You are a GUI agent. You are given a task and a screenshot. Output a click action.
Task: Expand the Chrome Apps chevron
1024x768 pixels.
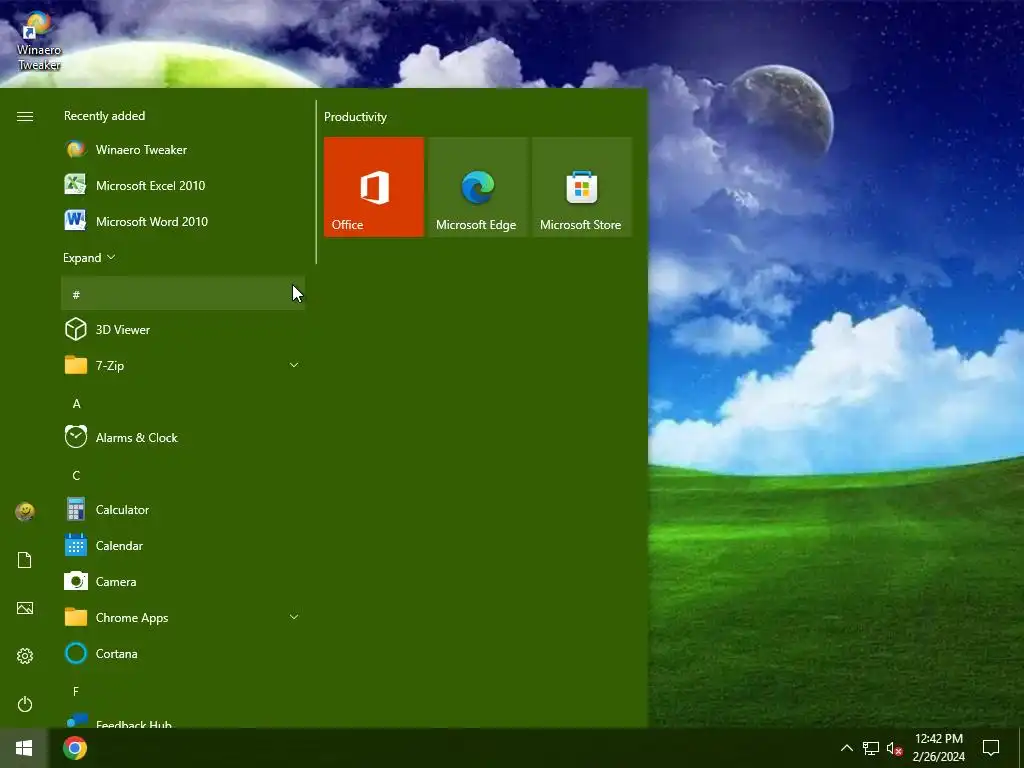[x=294, y=617]
